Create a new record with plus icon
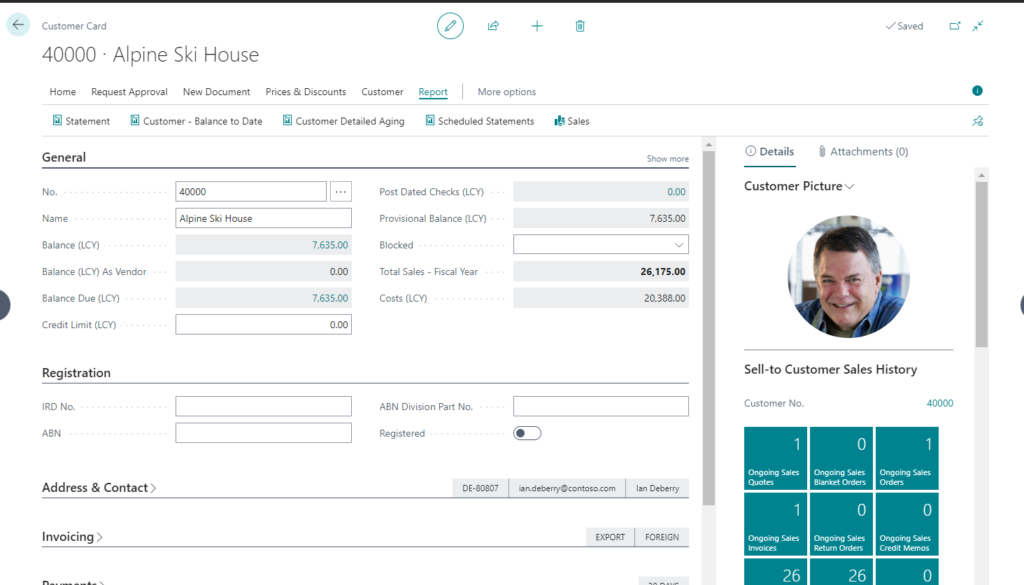 click(x=537, y=26)
